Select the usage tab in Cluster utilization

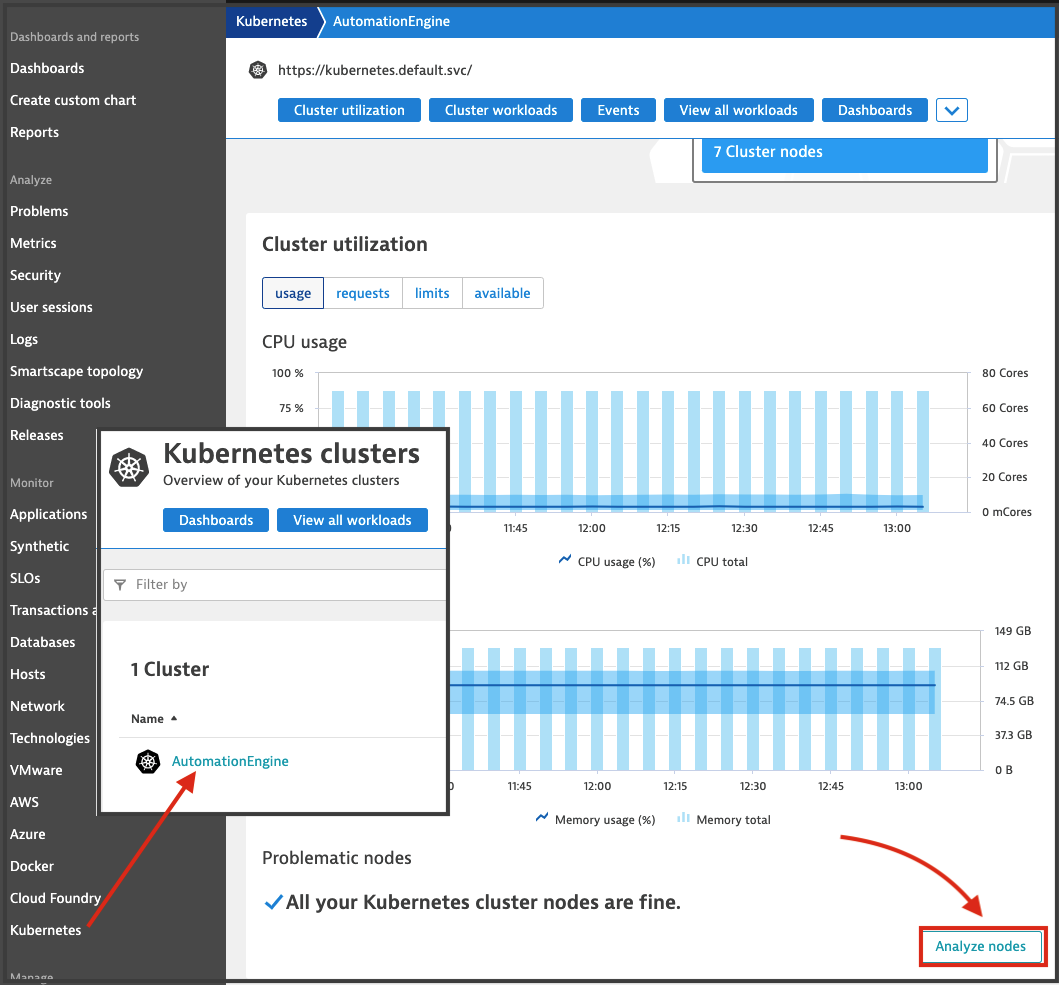(x=293, y=293)
